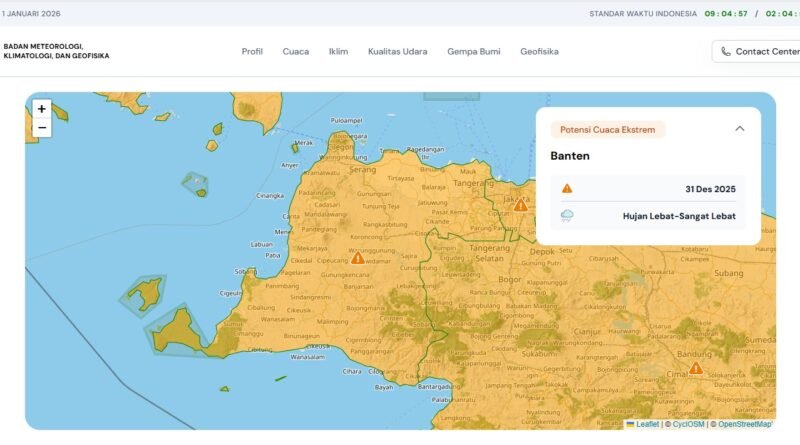Open the Iklim menu
The image size is (800, 445).
pyautogui.click(x=338, y=52)
